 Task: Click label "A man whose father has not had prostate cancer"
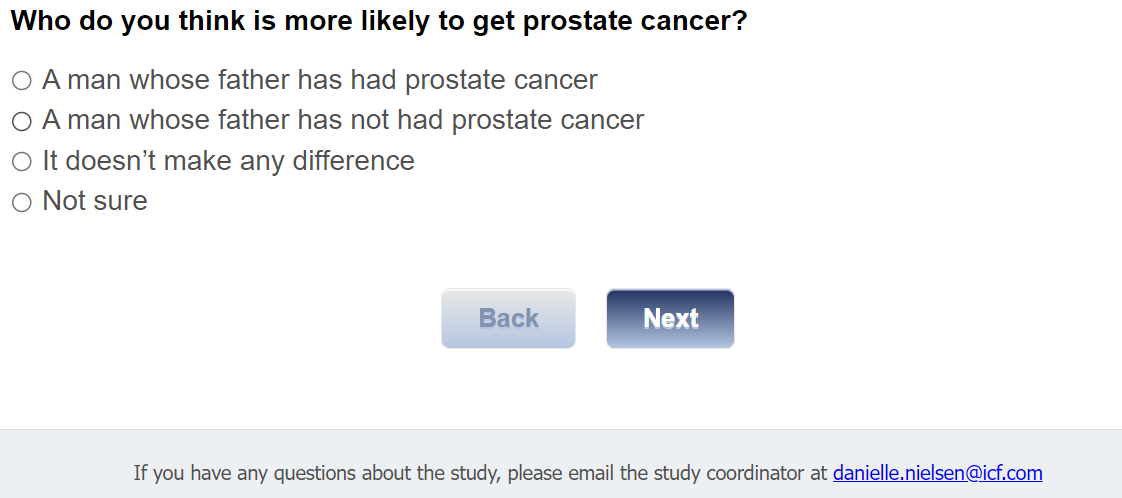point(343,120)
